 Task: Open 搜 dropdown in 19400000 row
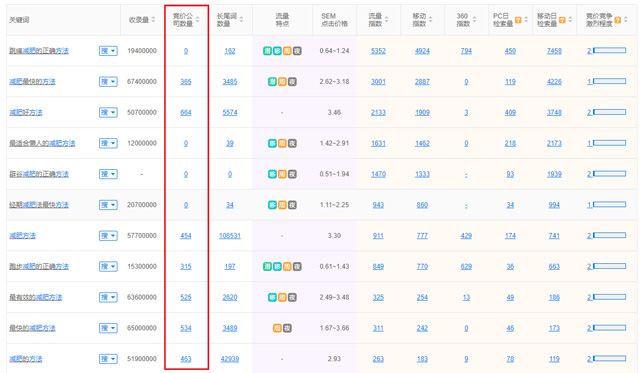[108, 51]
